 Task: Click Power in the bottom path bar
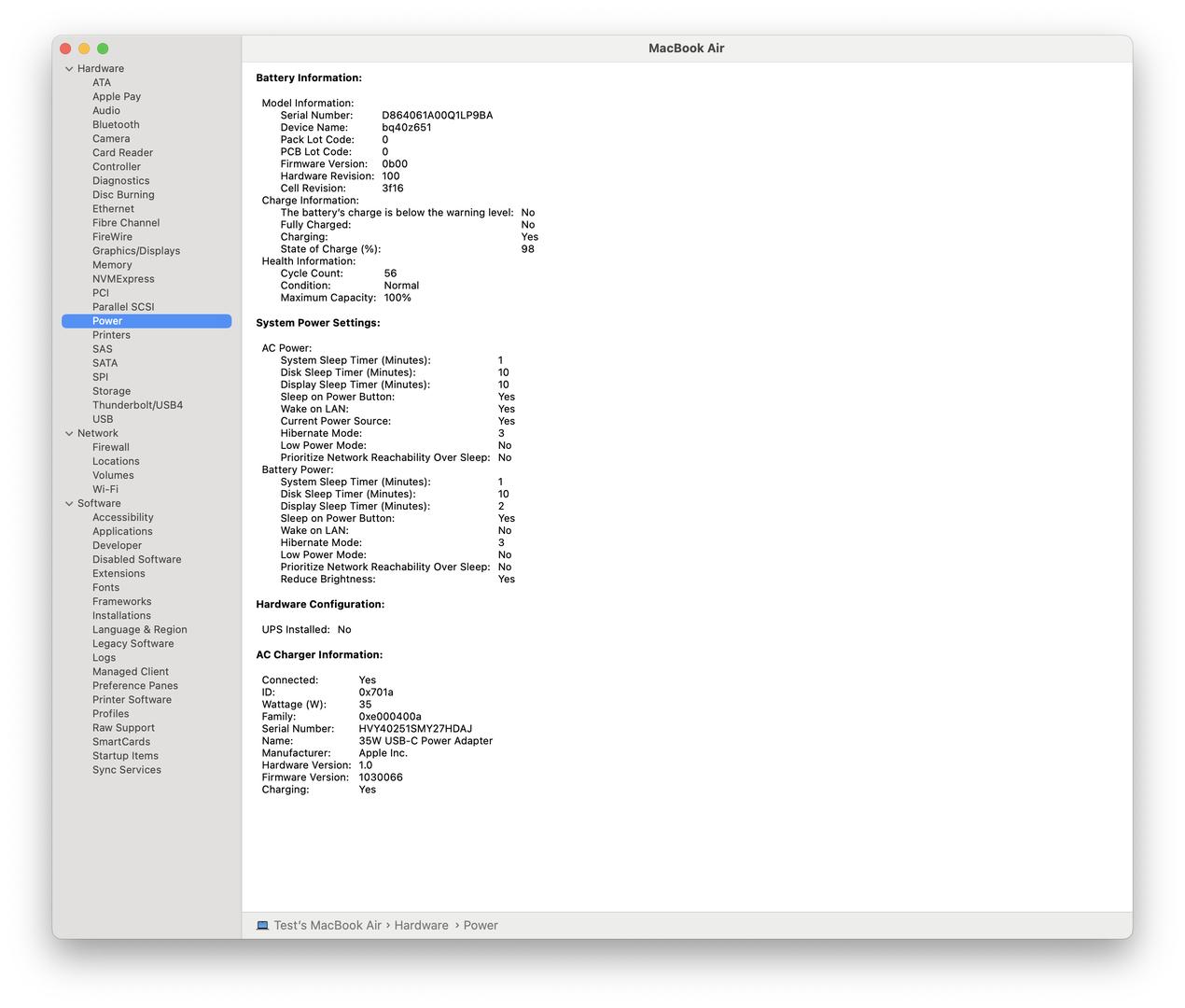481,926
